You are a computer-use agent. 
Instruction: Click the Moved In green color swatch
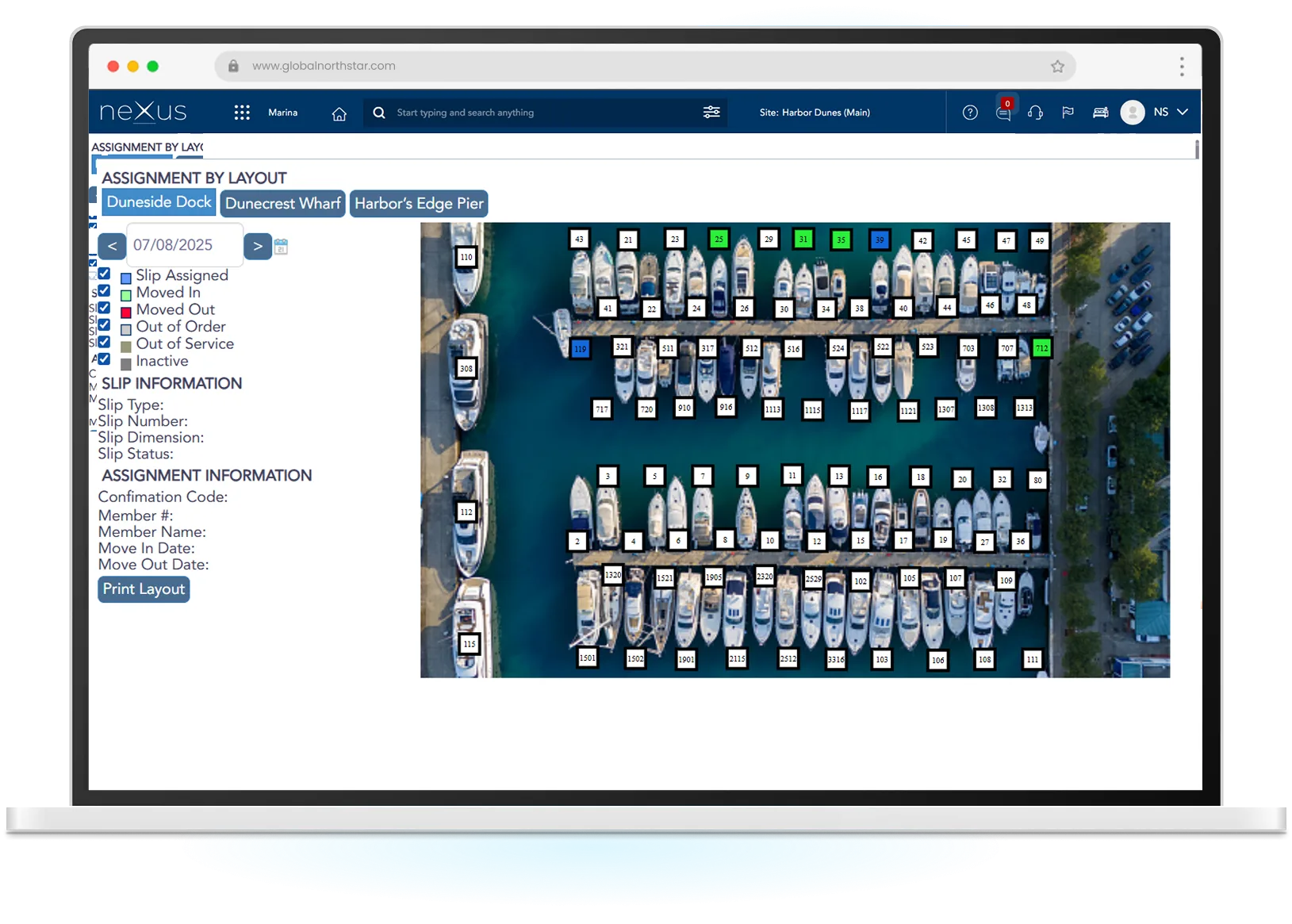[x=125, y=293]
